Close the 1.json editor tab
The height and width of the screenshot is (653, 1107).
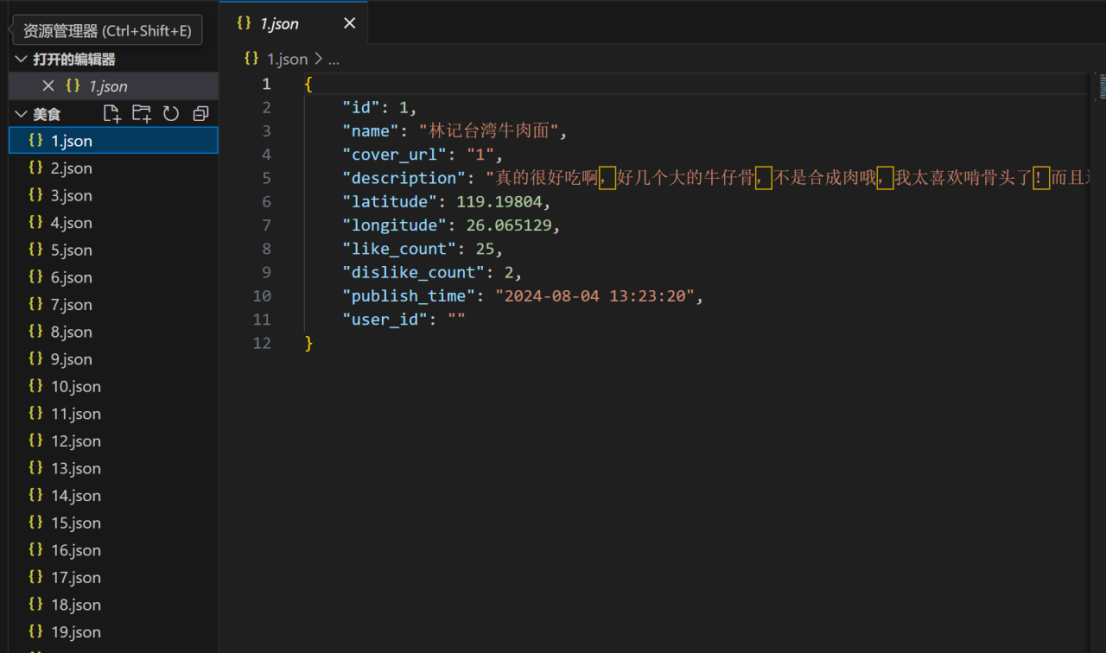349,23
